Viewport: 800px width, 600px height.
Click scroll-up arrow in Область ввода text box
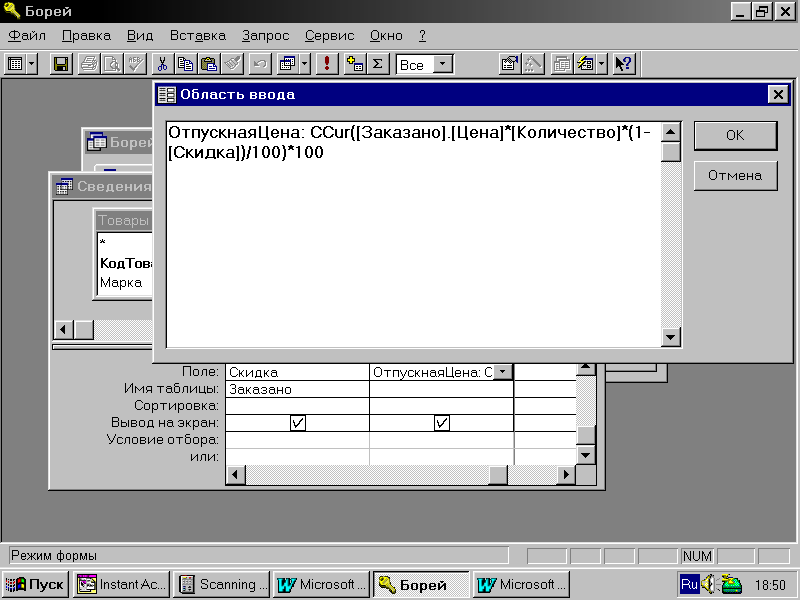tap(670, 132)
